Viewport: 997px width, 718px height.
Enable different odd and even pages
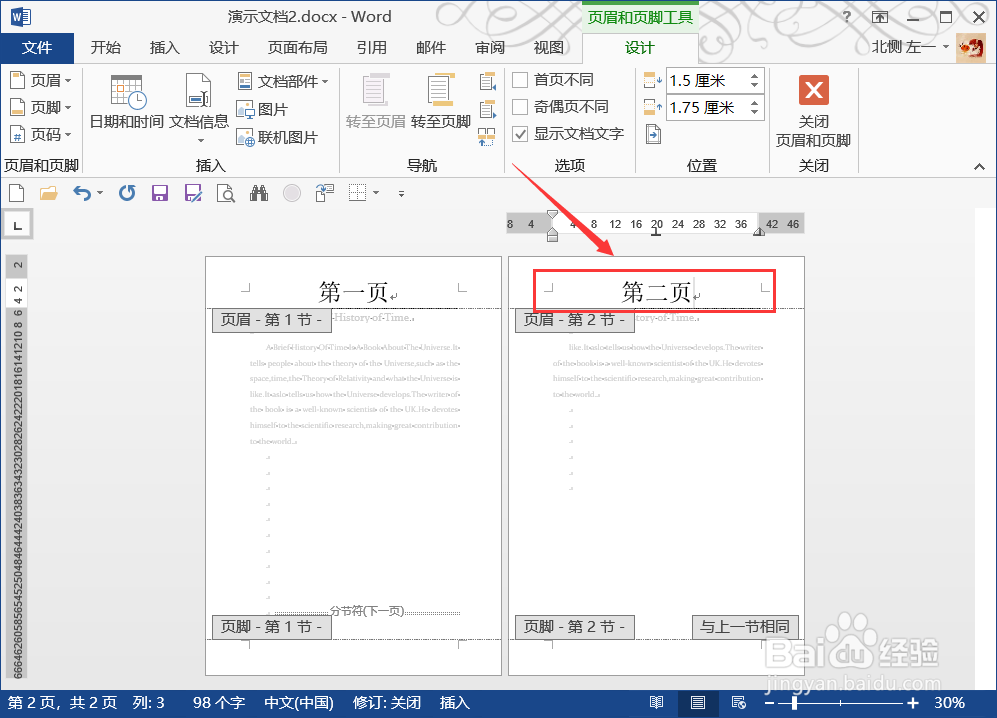(521, 107)
